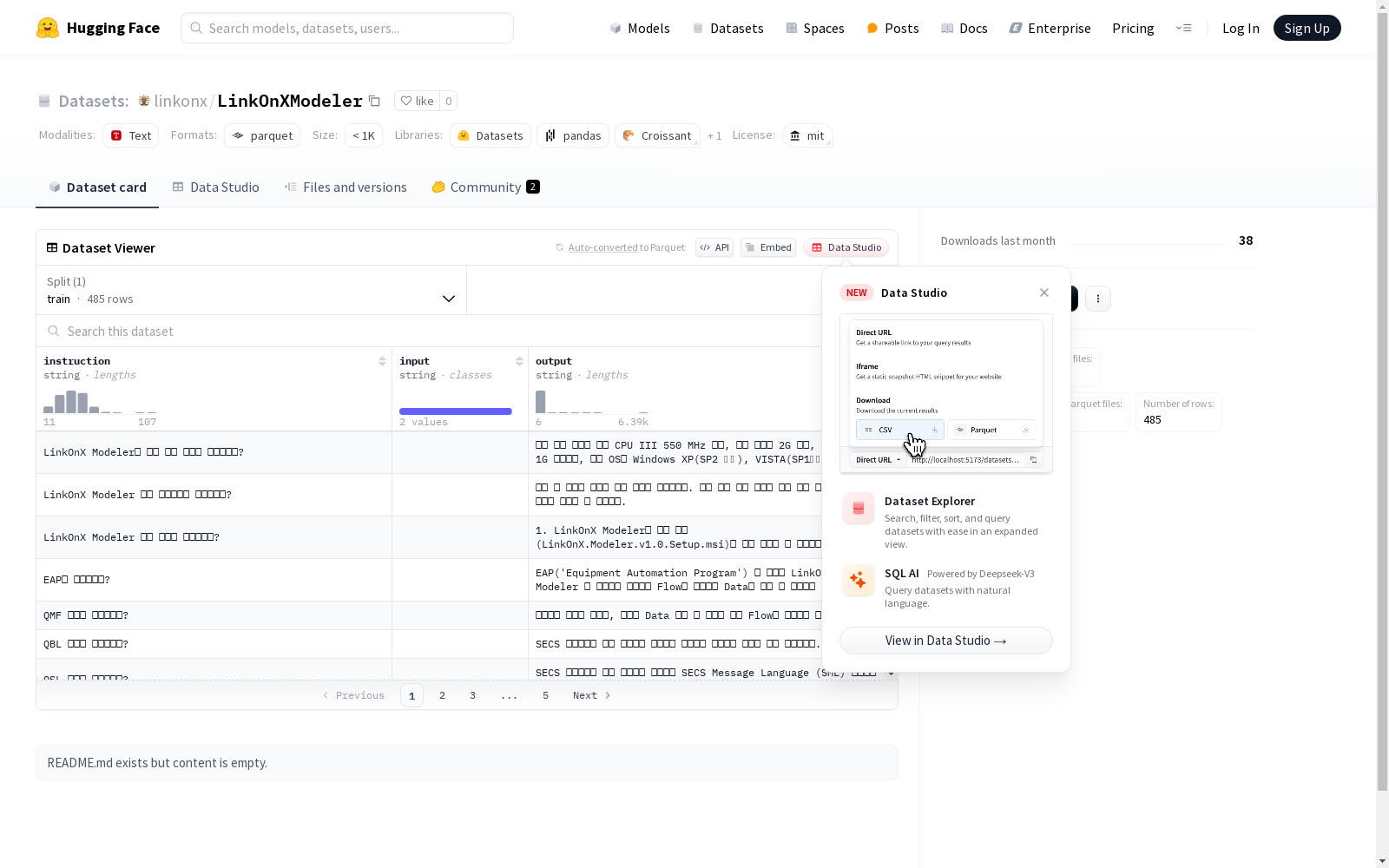Switch to the Dataset card tab
Screen dimensions: 1389x868
[97, 187]
